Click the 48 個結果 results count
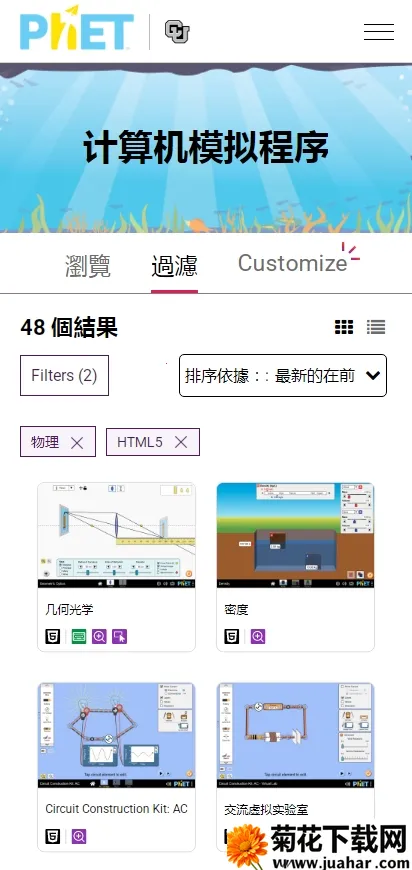This screenshot has height=870, width=412. 69,327
